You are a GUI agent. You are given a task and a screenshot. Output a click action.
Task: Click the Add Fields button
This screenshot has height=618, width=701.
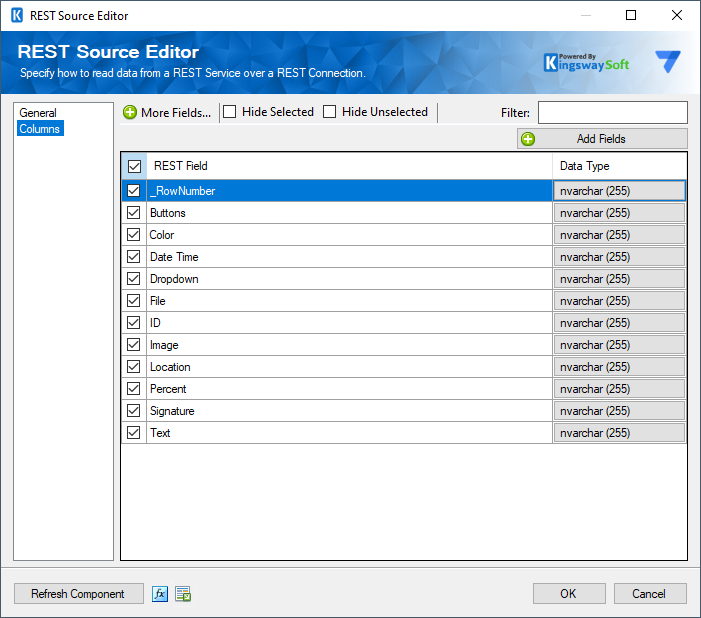coord(602,139)
